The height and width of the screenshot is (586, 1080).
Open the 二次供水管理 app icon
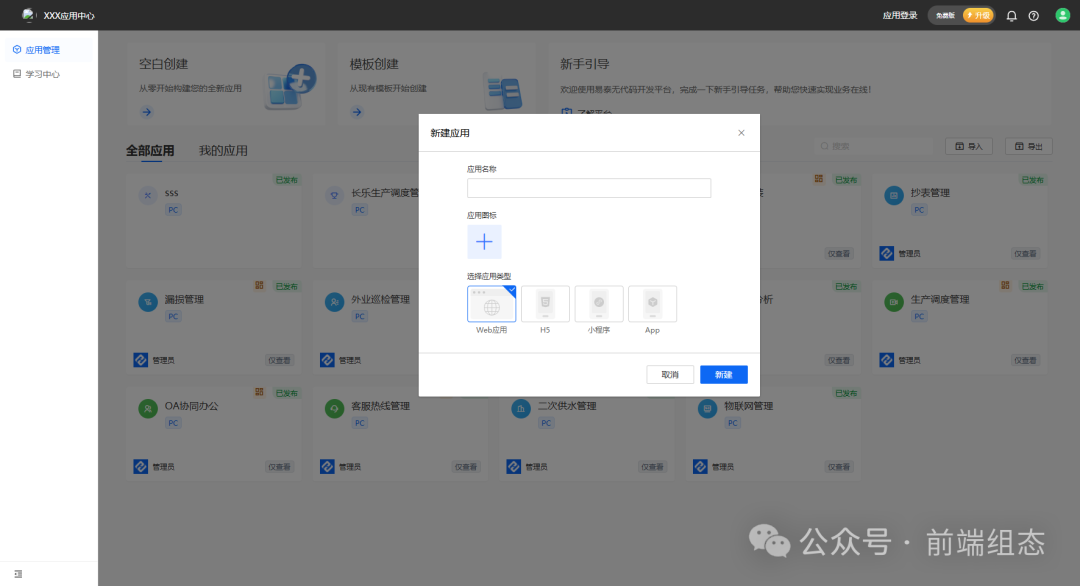(521, 408)
